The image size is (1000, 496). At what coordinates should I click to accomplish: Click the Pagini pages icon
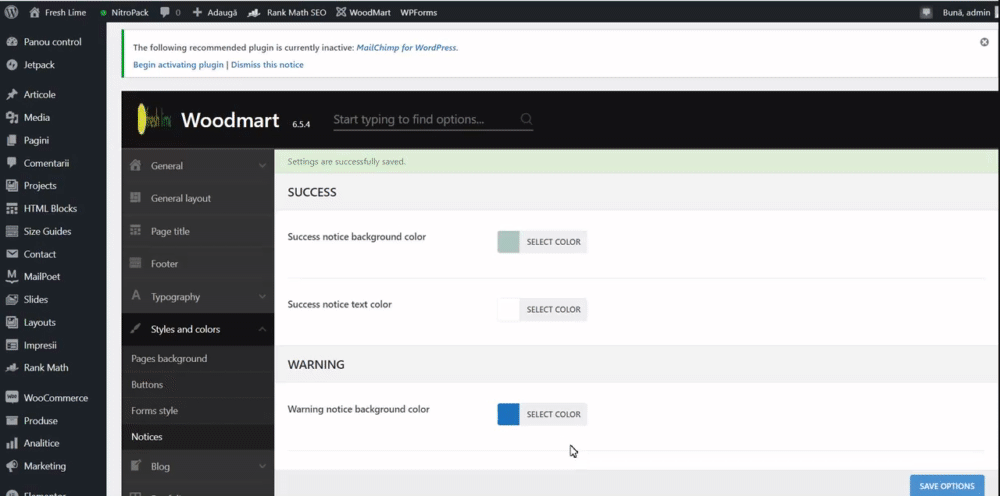point(11,140)
